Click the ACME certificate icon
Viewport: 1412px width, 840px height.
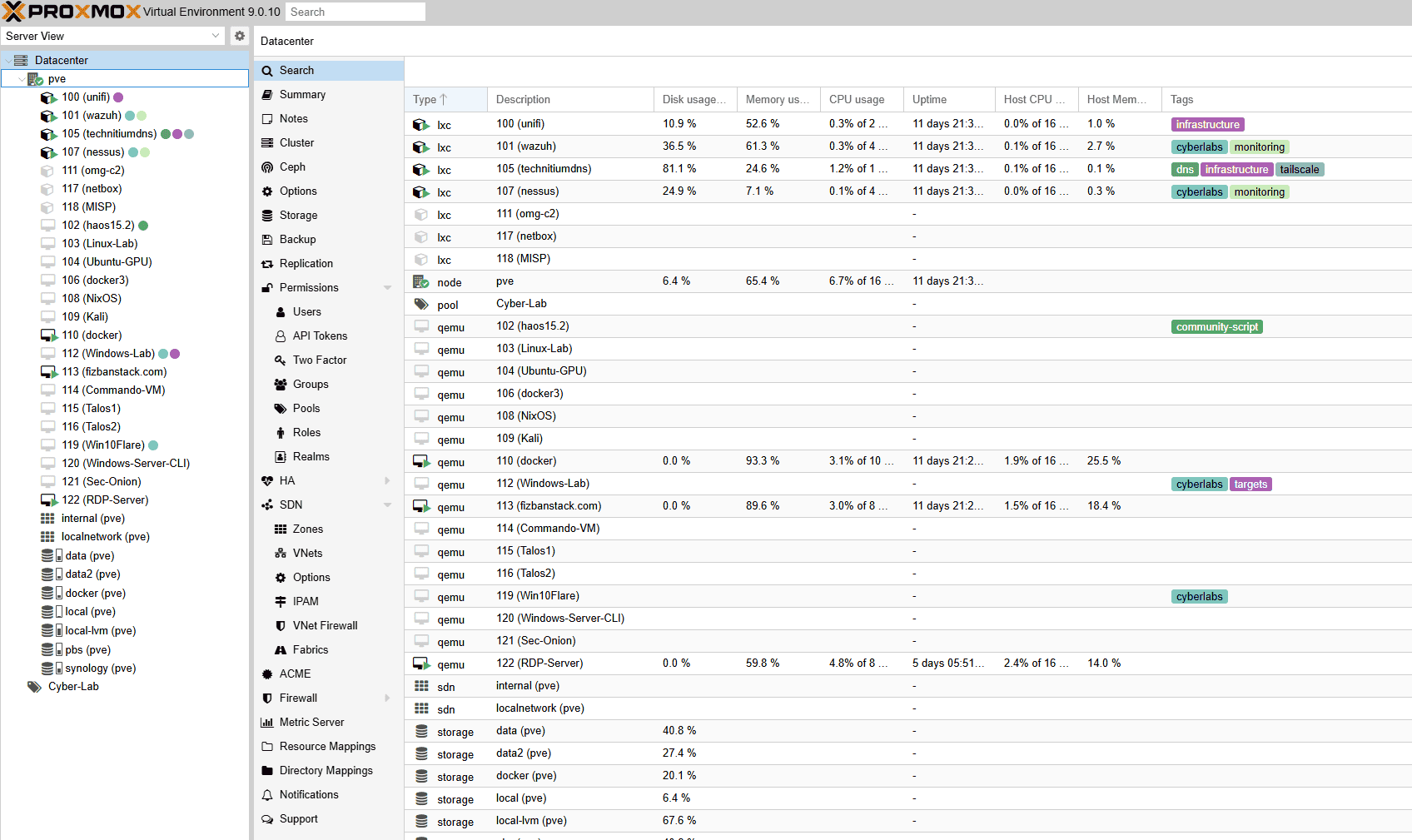click(x=267, y=674)
